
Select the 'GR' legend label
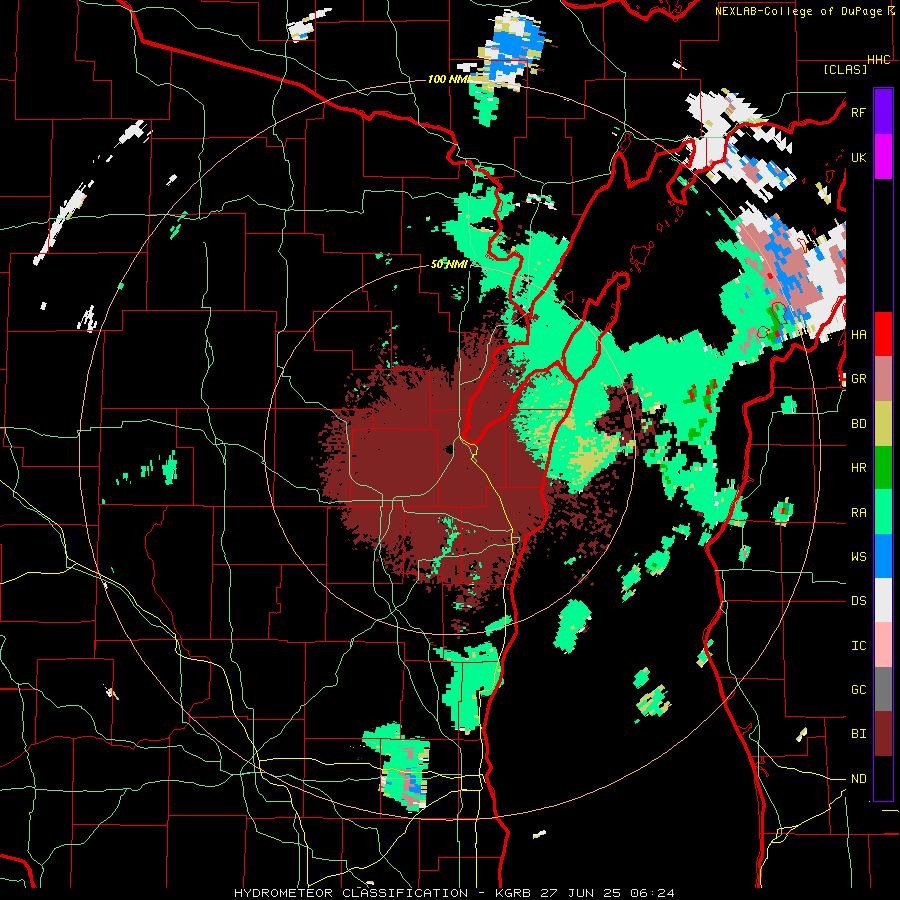point(858,379)
